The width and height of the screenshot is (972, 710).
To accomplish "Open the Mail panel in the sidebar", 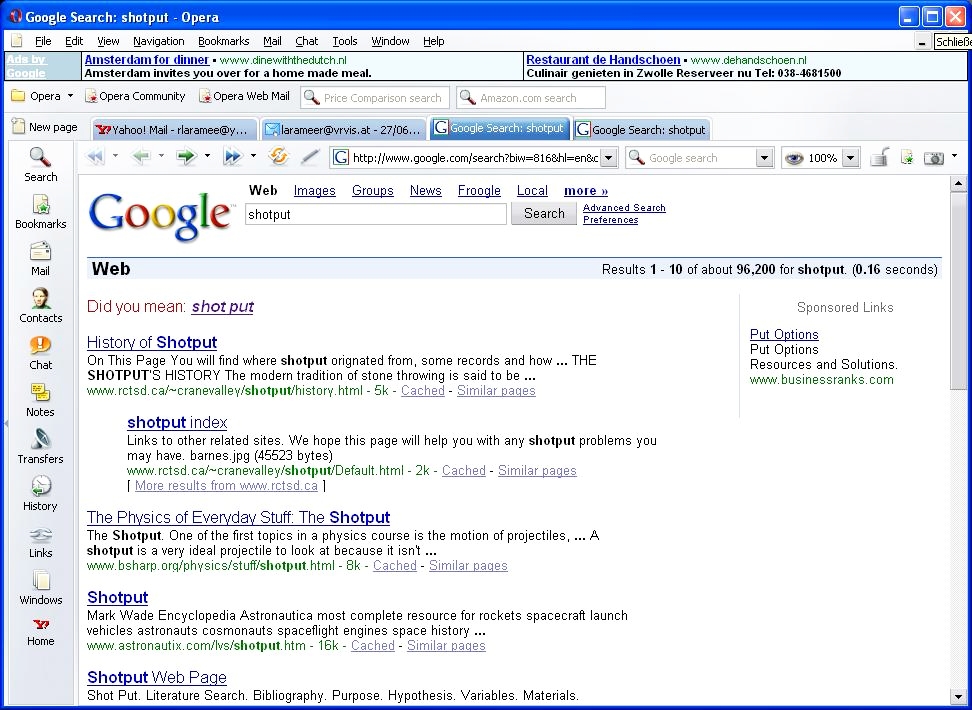I will [x=40, y=258].
